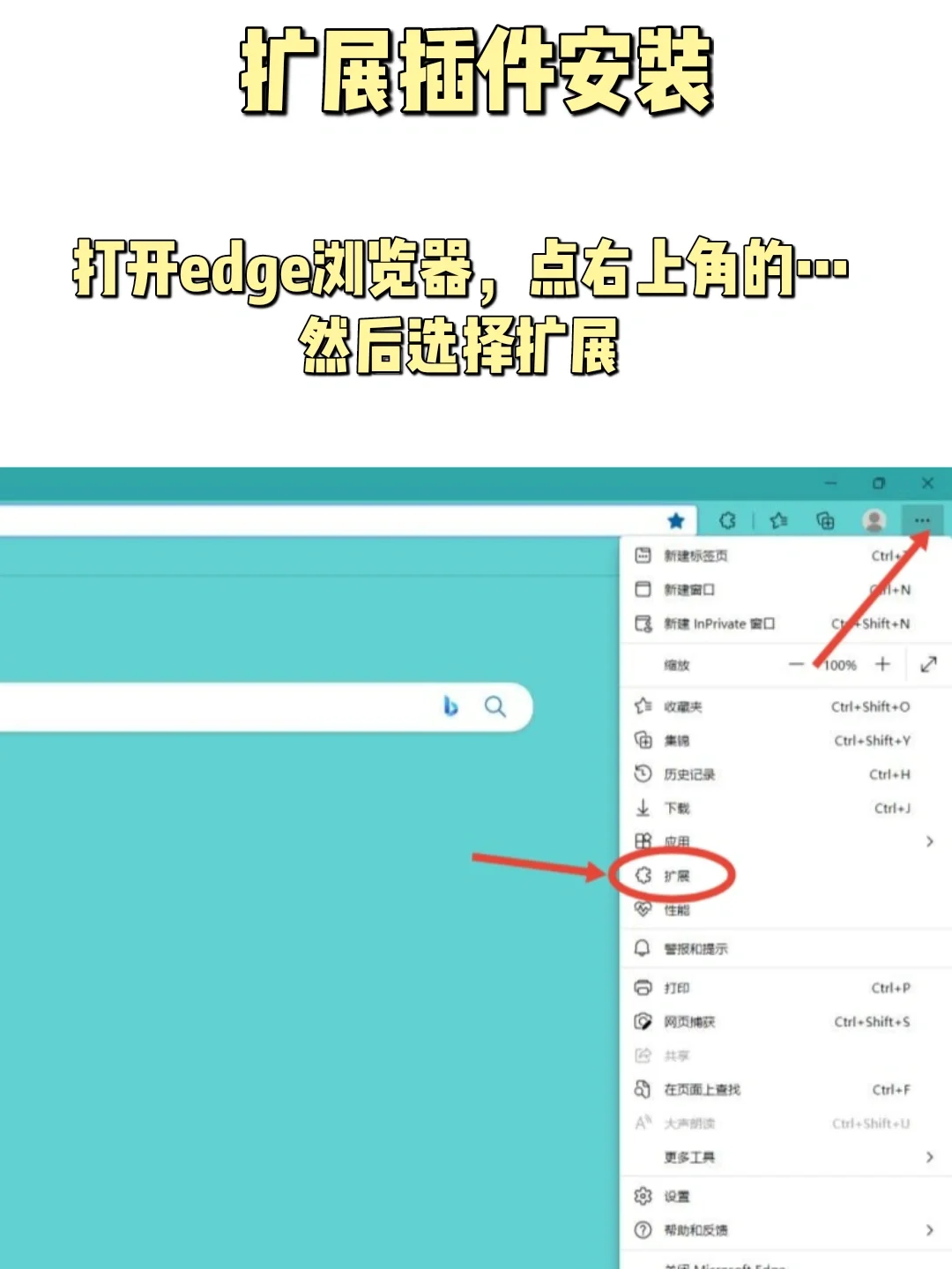Select the circled 扩展 menu item
The height and width of the screenshot is (1269, 952).
point(679,876)
